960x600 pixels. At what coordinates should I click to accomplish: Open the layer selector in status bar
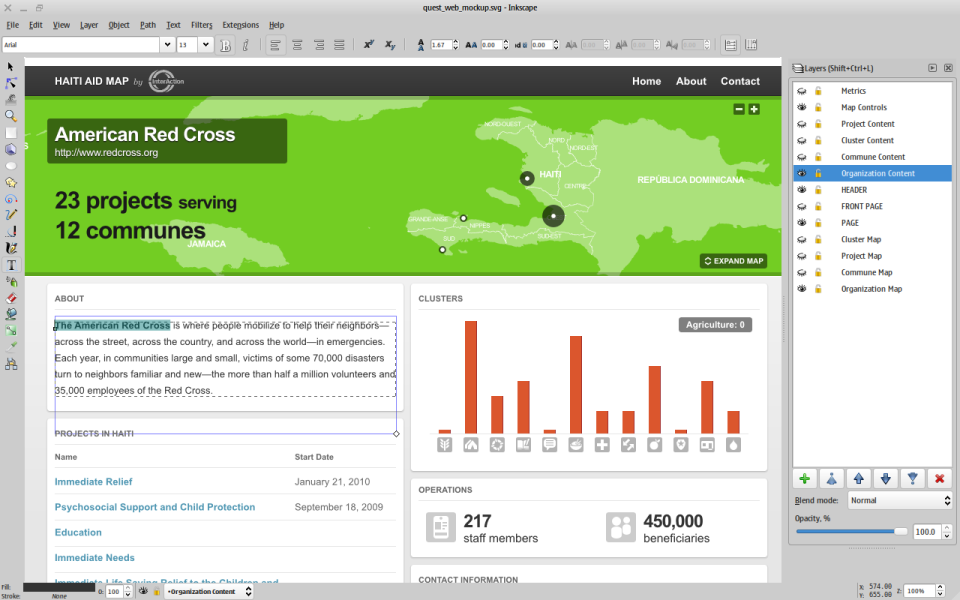point(207,591)
